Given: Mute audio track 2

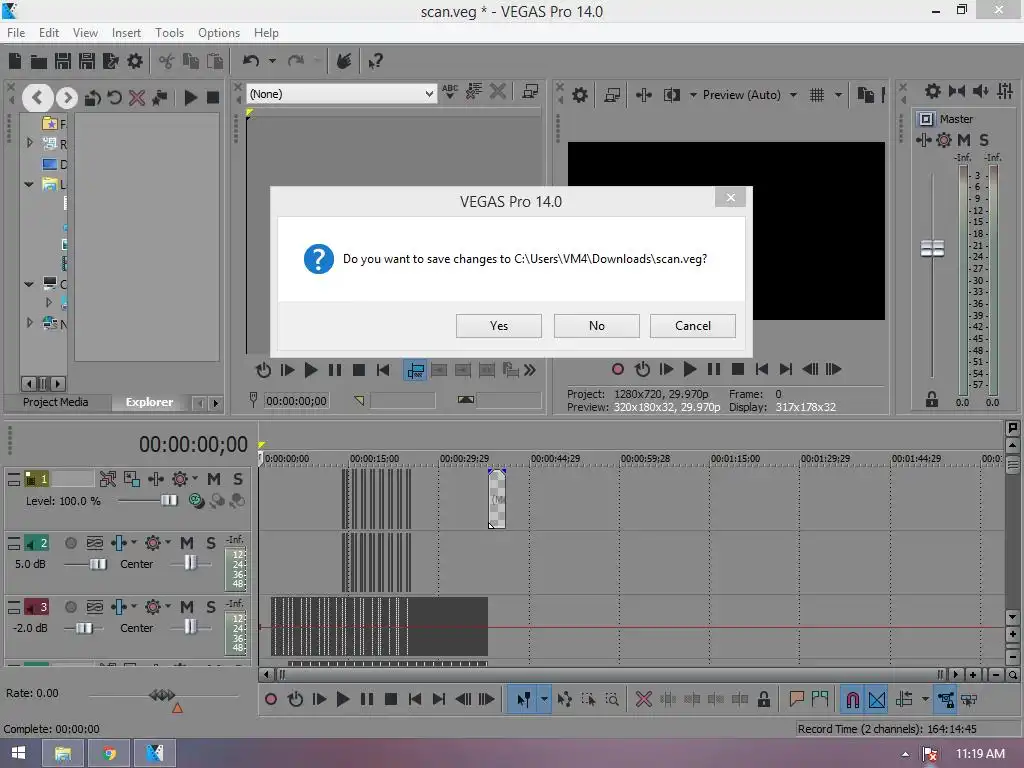Looking at the screenshot, I should tap(187, 543).
